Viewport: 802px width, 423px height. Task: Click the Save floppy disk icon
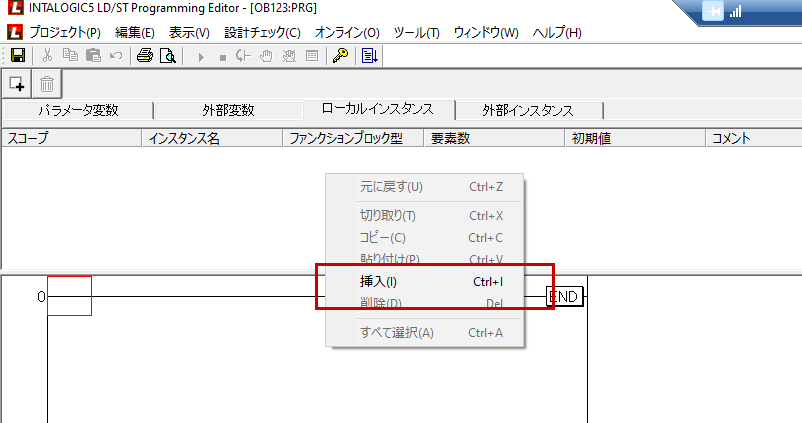17,56
